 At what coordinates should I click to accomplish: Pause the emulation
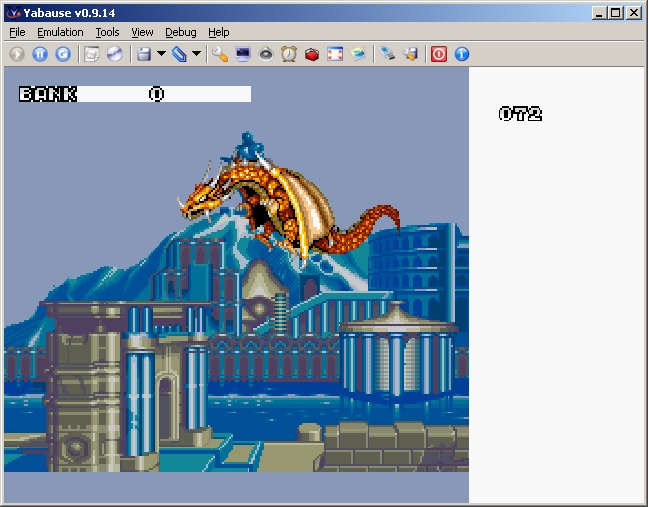(40, 54)
